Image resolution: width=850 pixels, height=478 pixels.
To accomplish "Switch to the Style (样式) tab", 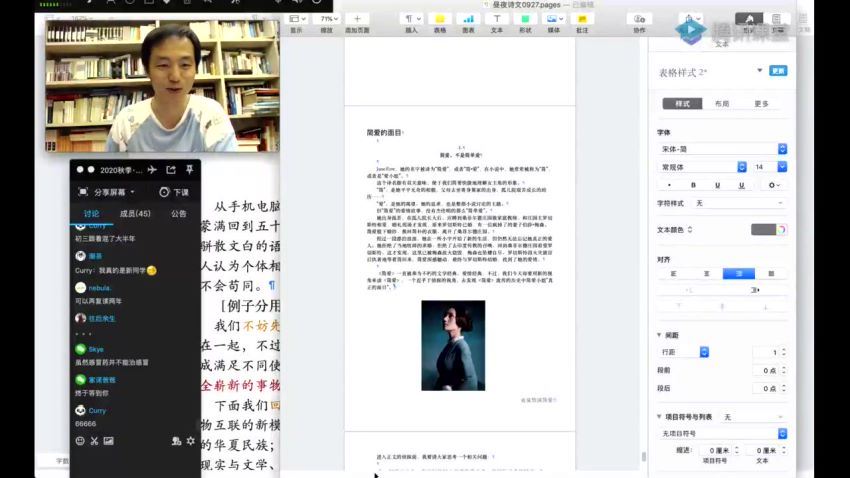I will [682, 104].
